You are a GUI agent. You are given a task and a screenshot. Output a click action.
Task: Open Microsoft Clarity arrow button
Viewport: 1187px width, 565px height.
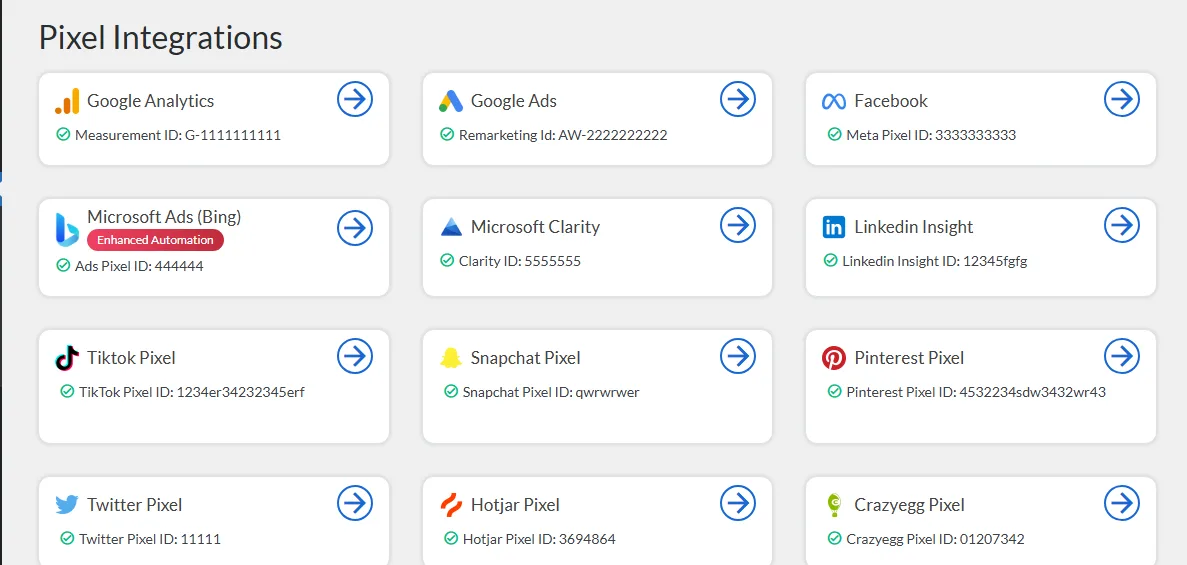pos(738,225)
